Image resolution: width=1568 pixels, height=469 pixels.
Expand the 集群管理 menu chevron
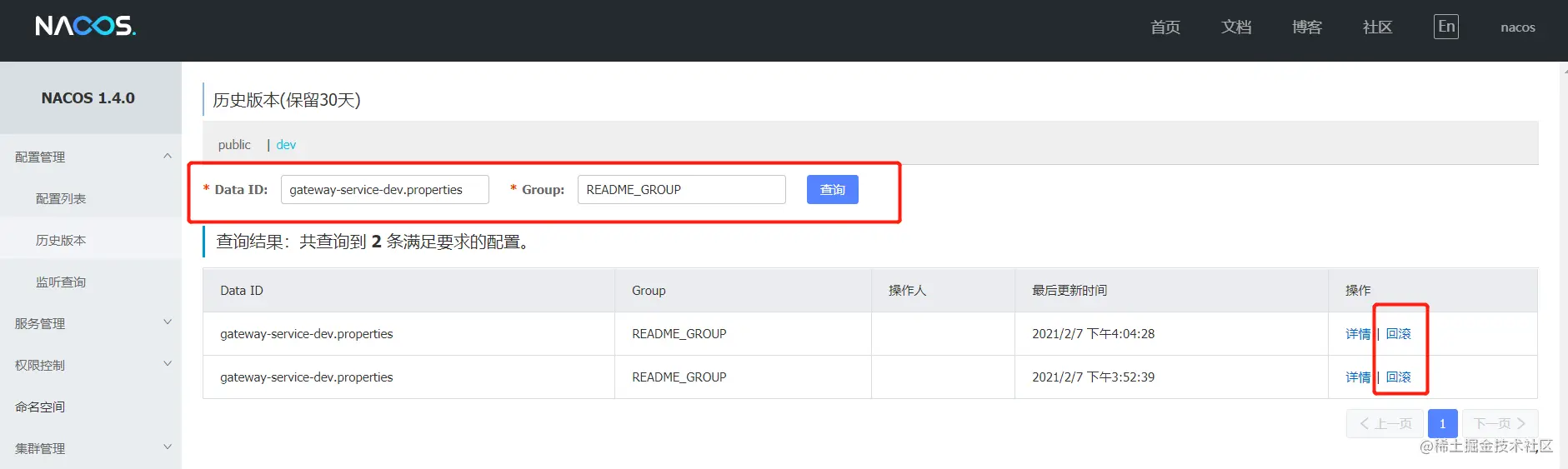click(168, 447)
